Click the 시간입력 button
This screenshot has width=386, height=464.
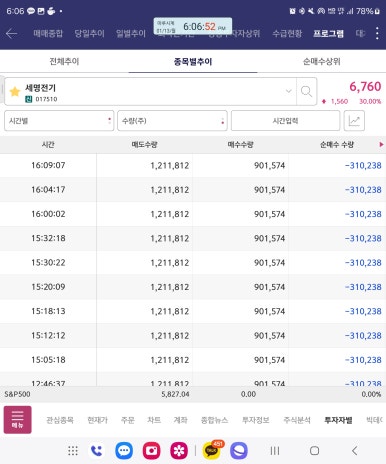pyautogui.click(x=285, y=121)
